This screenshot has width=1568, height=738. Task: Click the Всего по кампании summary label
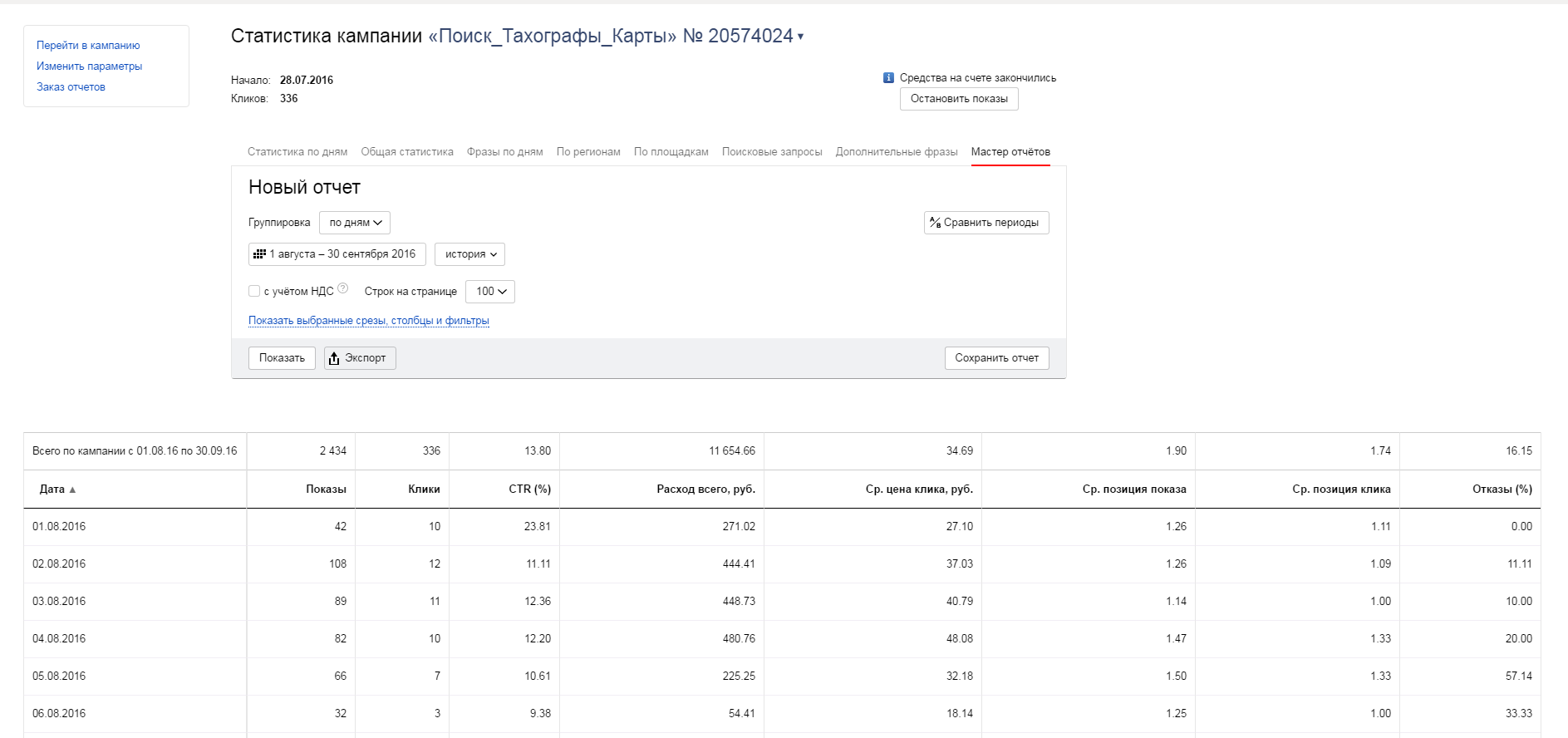(x=135, y=451)
